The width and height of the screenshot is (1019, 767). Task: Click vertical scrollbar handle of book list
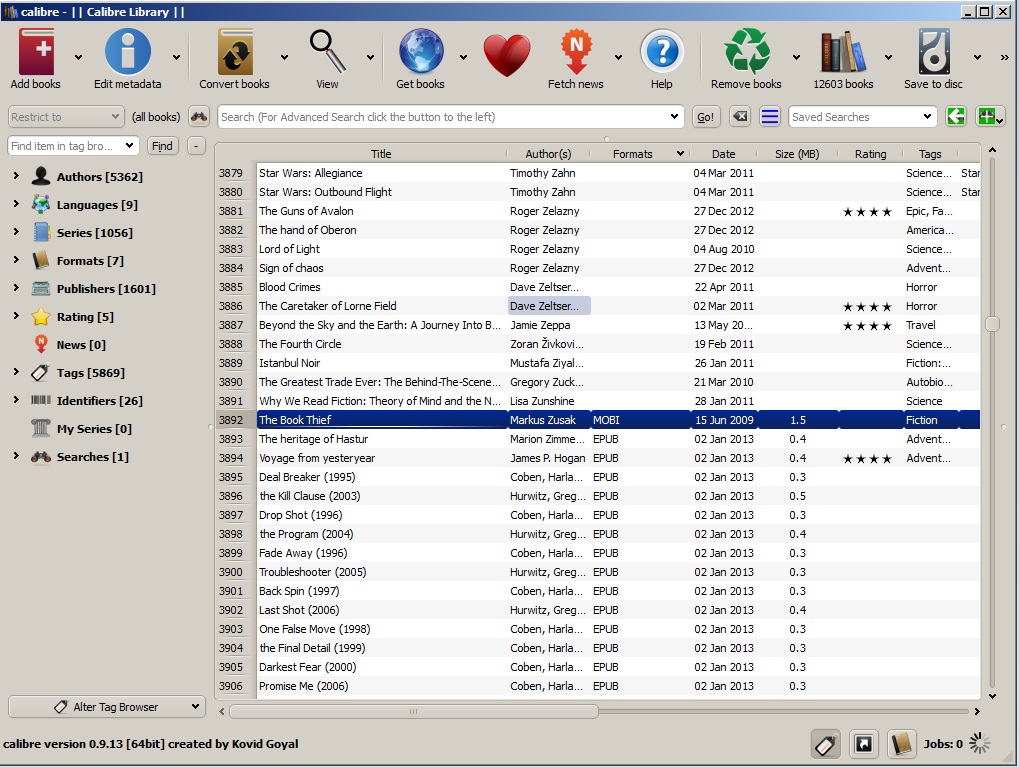click(x=992, y=324)
